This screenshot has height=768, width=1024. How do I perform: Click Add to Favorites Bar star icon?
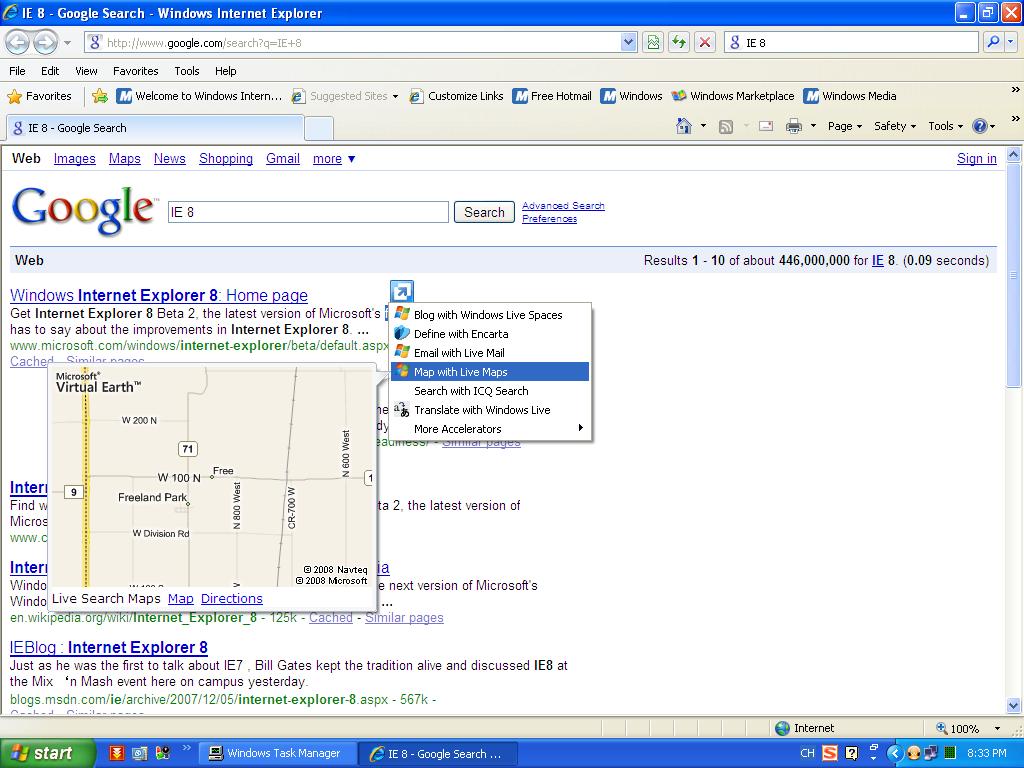[100, 96]
